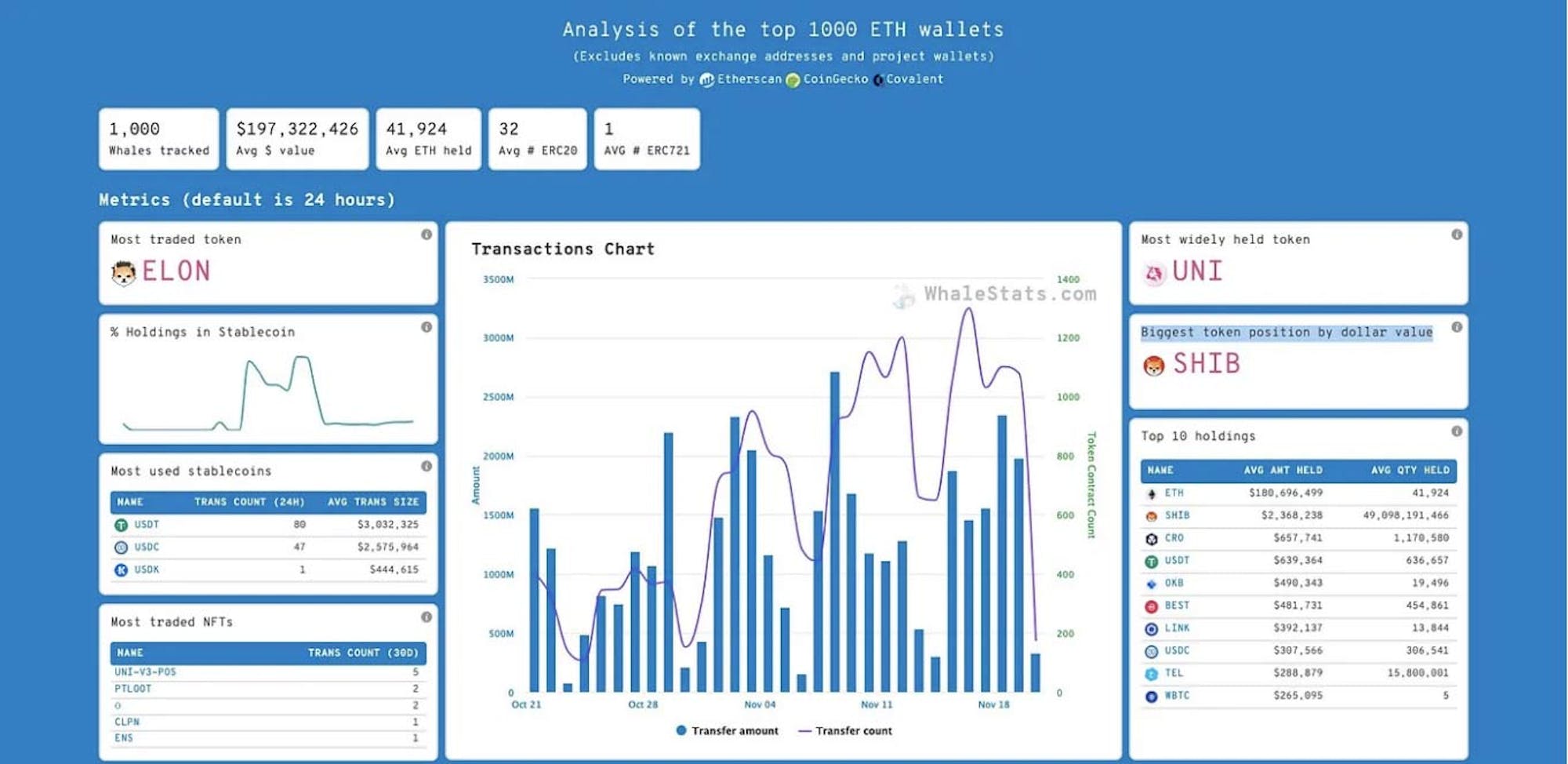
Task: Click the $180,696,499 ETH amount value
Action: point(1286,493)
